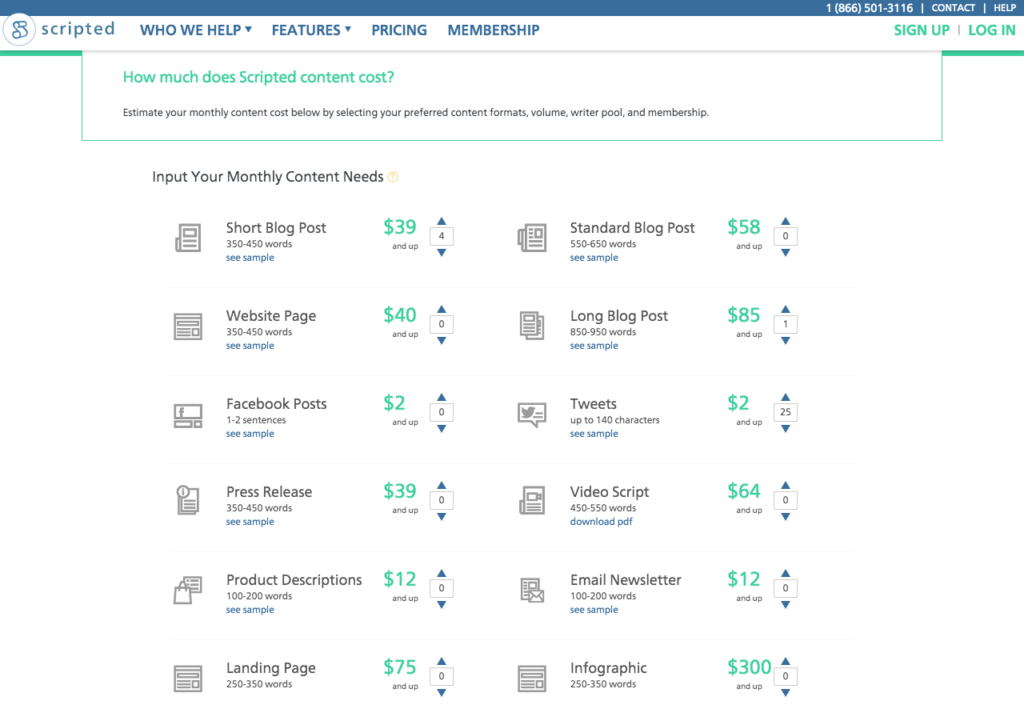The width and height of the screenshot is (1024, 725).
Task: Increase Press Release quantity
Action: [441, 485]
